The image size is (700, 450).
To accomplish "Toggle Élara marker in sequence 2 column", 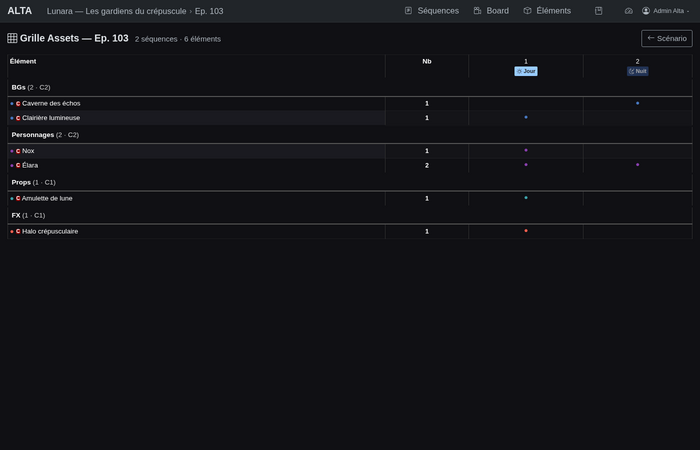I will pyautogui.click(x=638, y=165).
